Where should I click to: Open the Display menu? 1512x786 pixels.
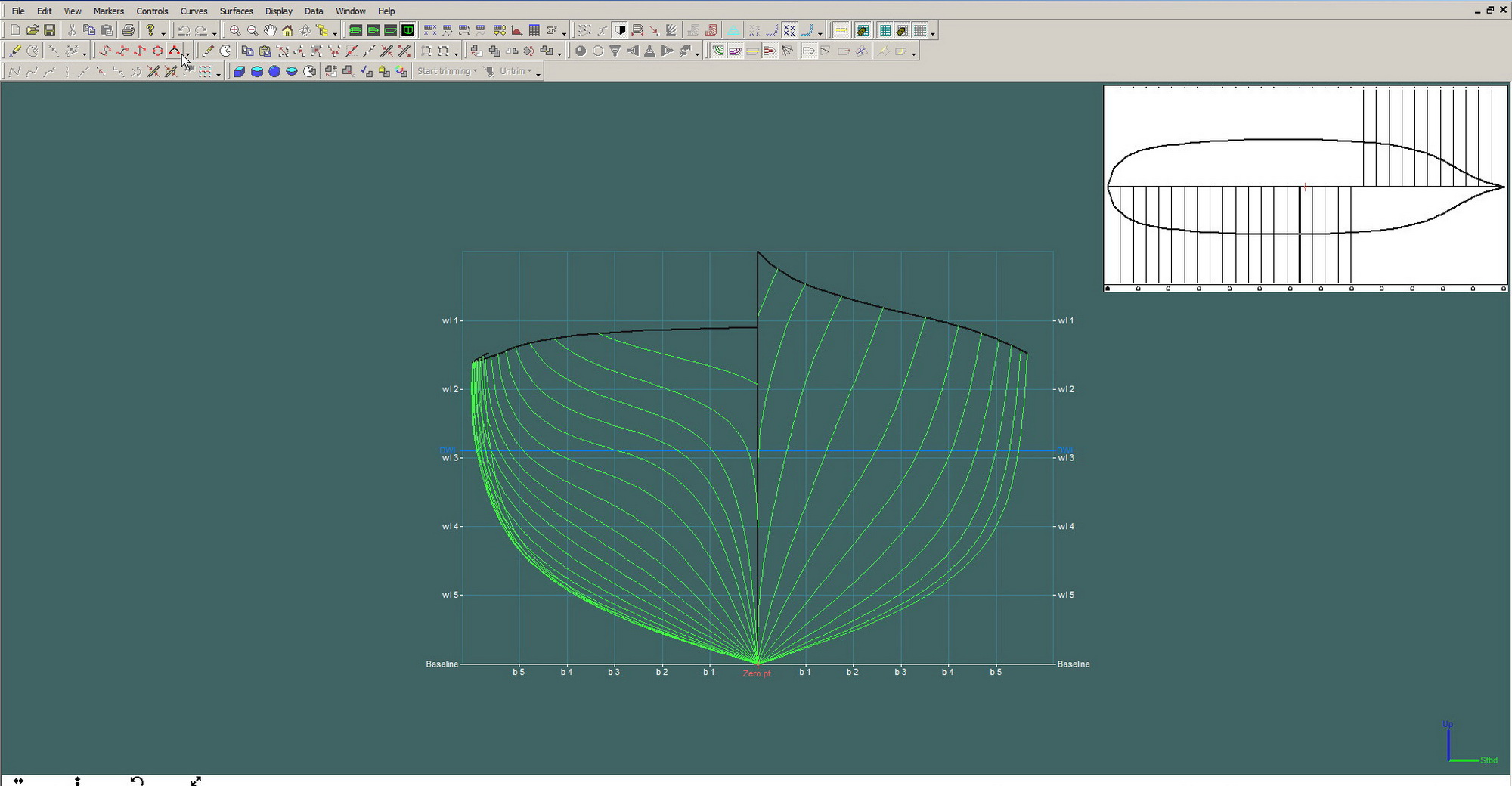coord(279,11)
